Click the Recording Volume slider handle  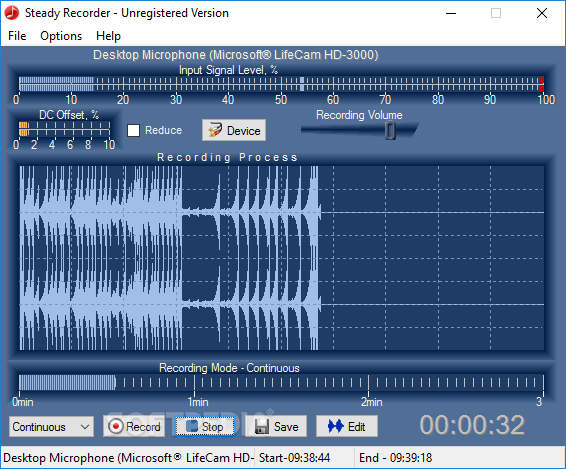pos(390,130)
